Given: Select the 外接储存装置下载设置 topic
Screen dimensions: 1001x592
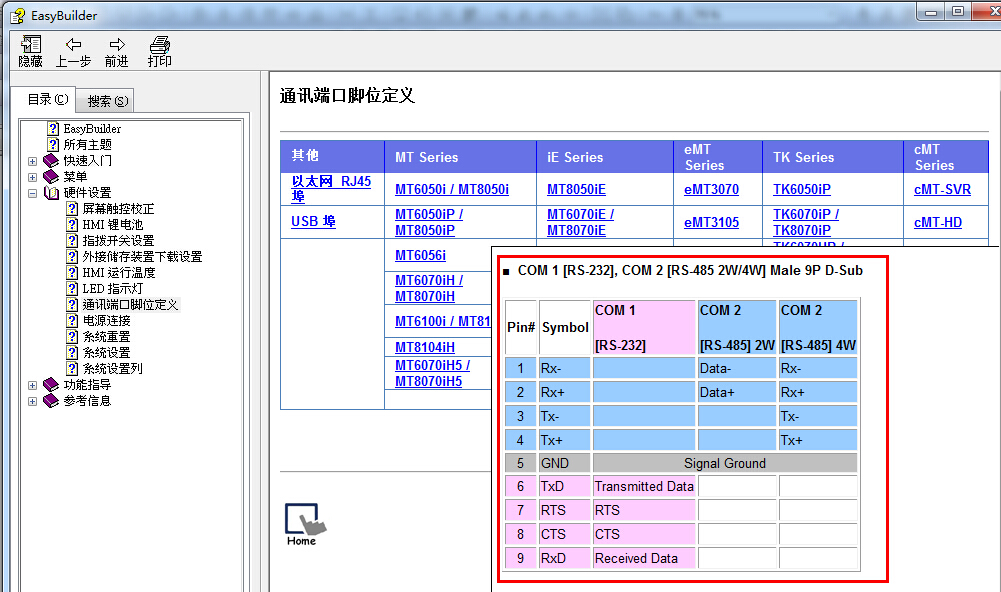Looking at the screenshot, I should pyautogui.click(x=142, y=256).
